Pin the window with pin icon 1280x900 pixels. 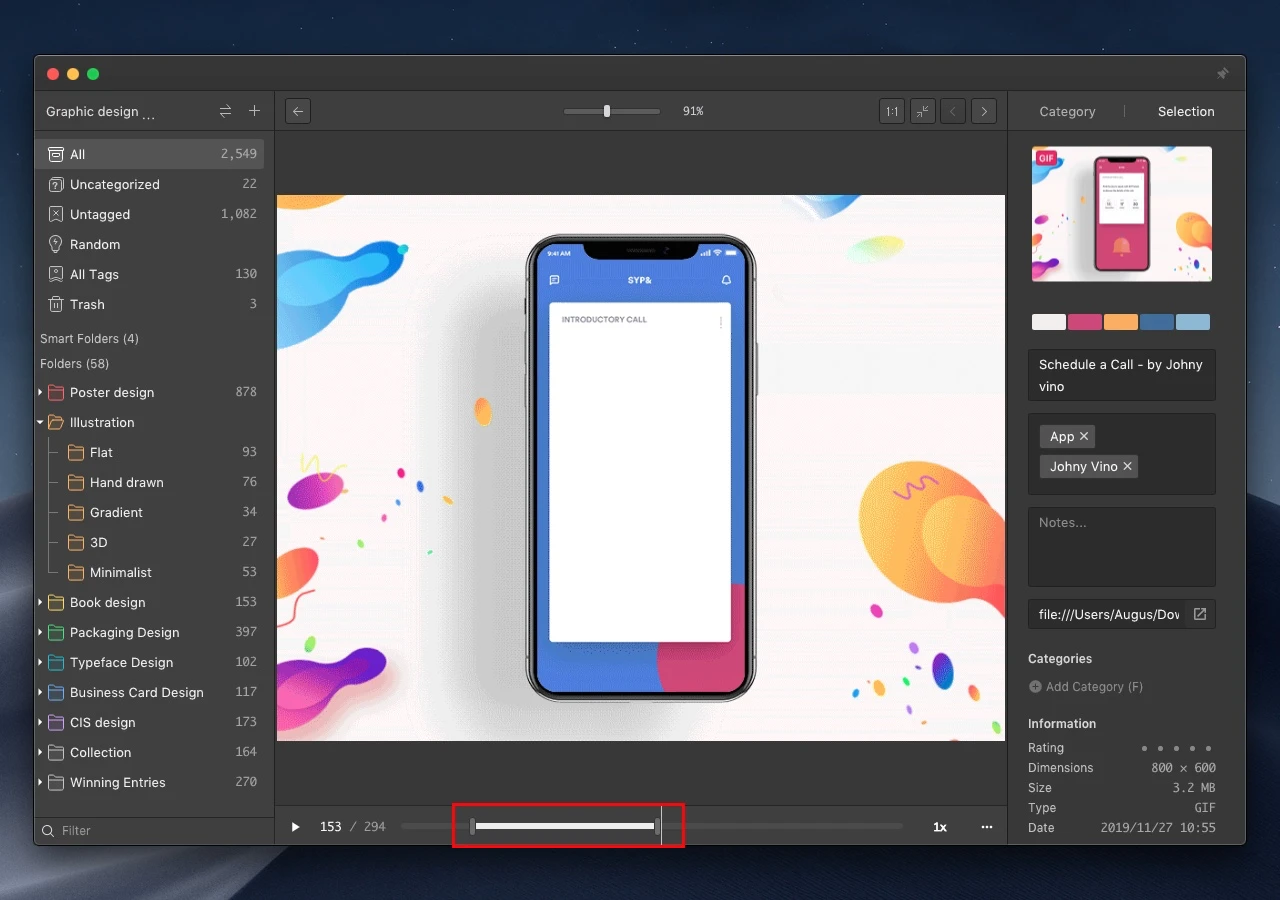pos(1222,74)
